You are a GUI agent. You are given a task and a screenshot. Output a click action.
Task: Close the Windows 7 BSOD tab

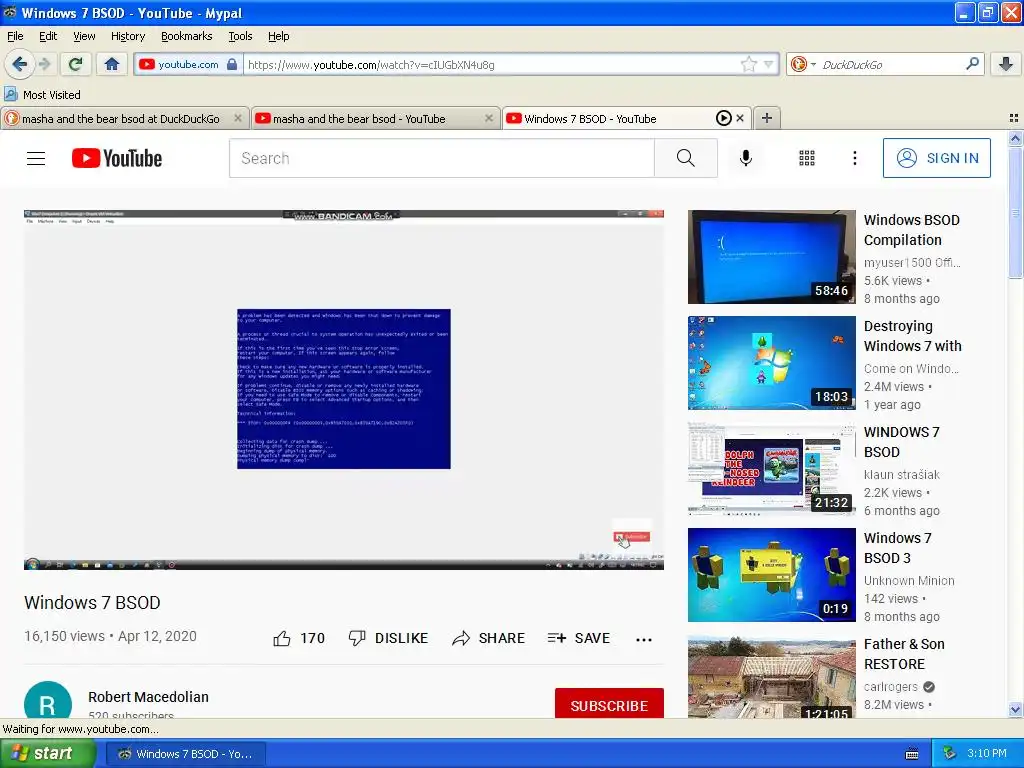[740, 118]
